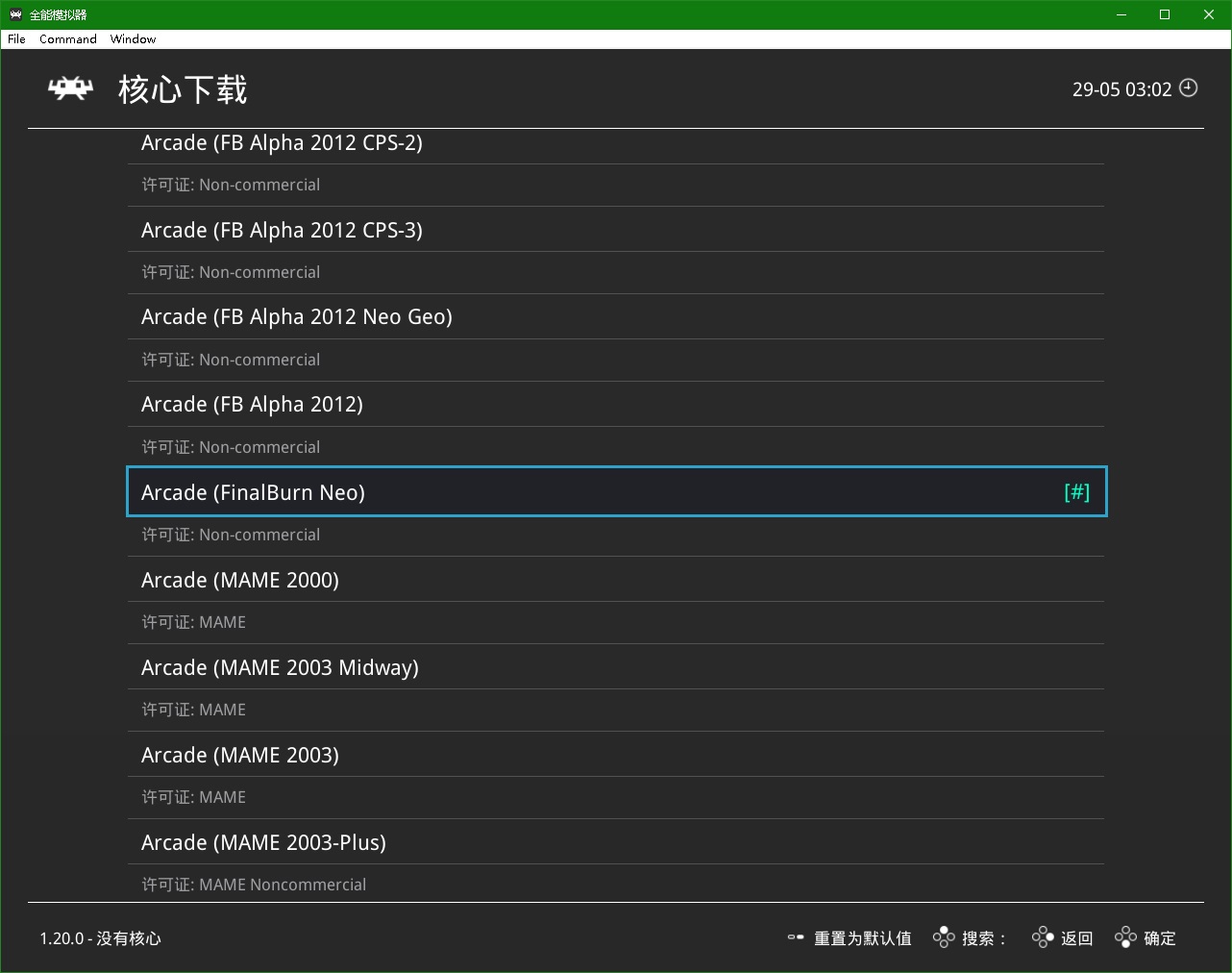The width and height of the screenshot is (1232, 973).
Task: Click the 核心下载 page title
Action: click(183, 89)
